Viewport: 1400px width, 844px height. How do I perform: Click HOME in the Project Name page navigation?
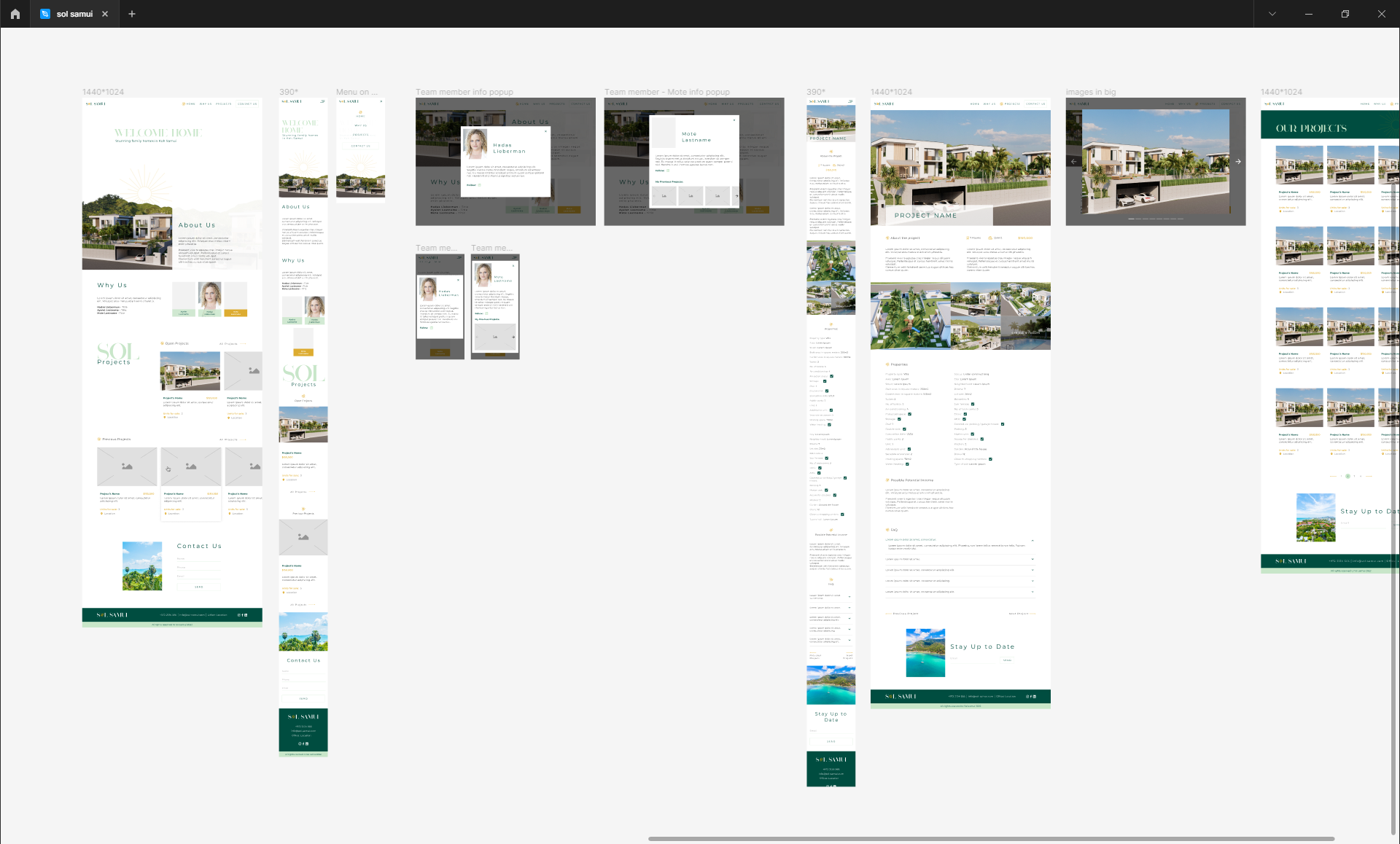pyautogui.click(x=975, y=104)
